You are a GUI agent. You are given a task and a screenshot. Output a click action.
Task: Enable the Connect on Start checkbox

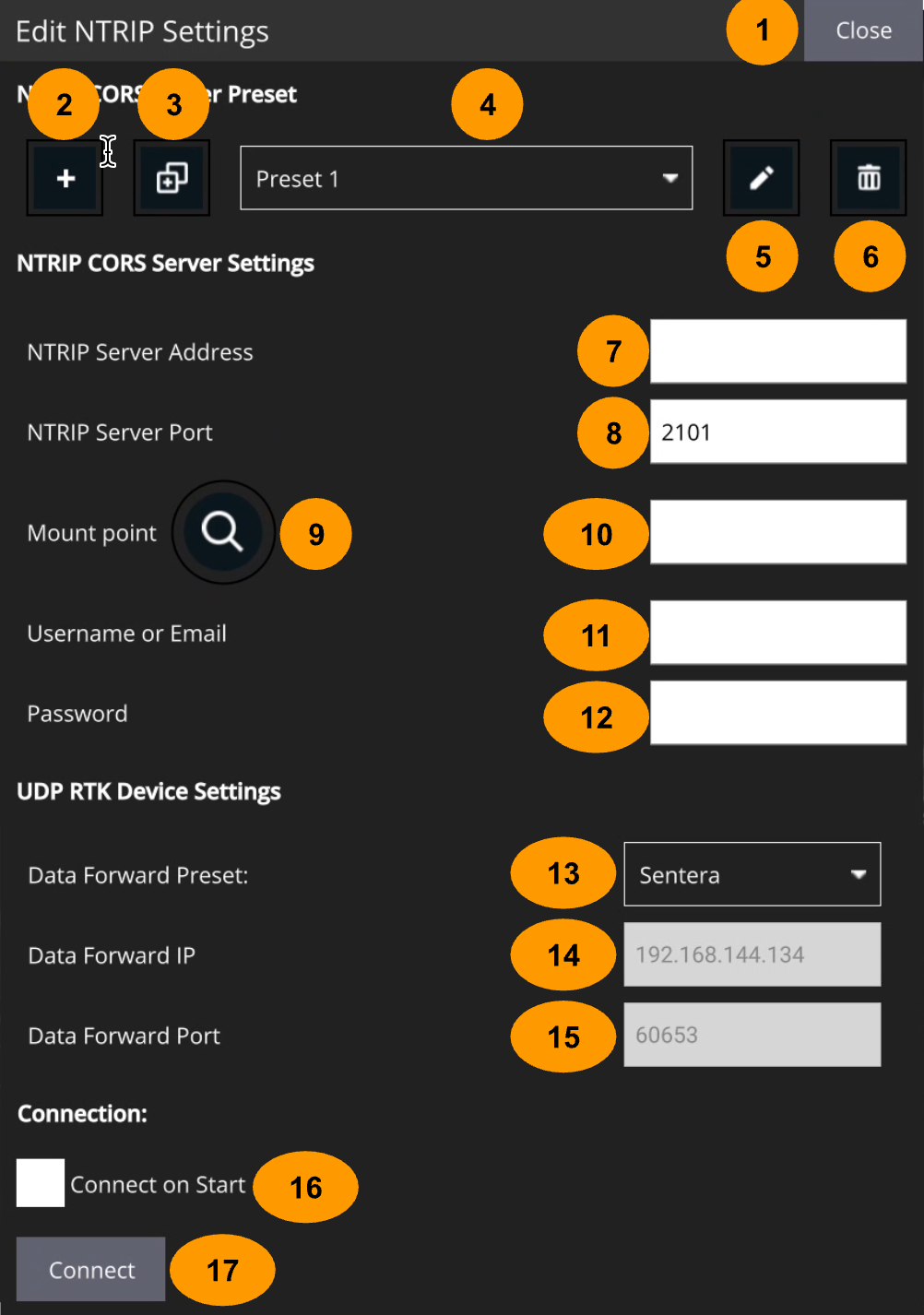(x=41, y=1183)
